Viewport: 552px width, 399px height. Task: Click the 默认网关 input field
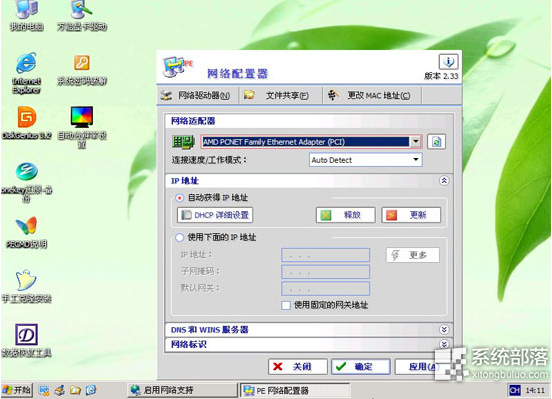(326, 288)
